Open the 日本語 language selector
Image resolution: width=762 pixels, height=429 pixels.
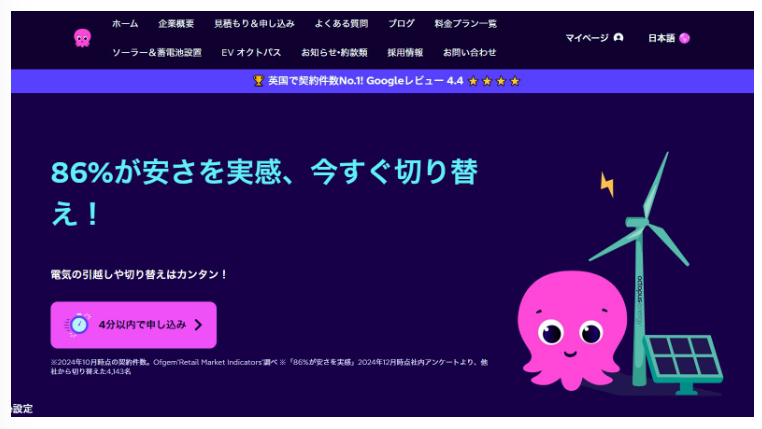pos(669,38)
